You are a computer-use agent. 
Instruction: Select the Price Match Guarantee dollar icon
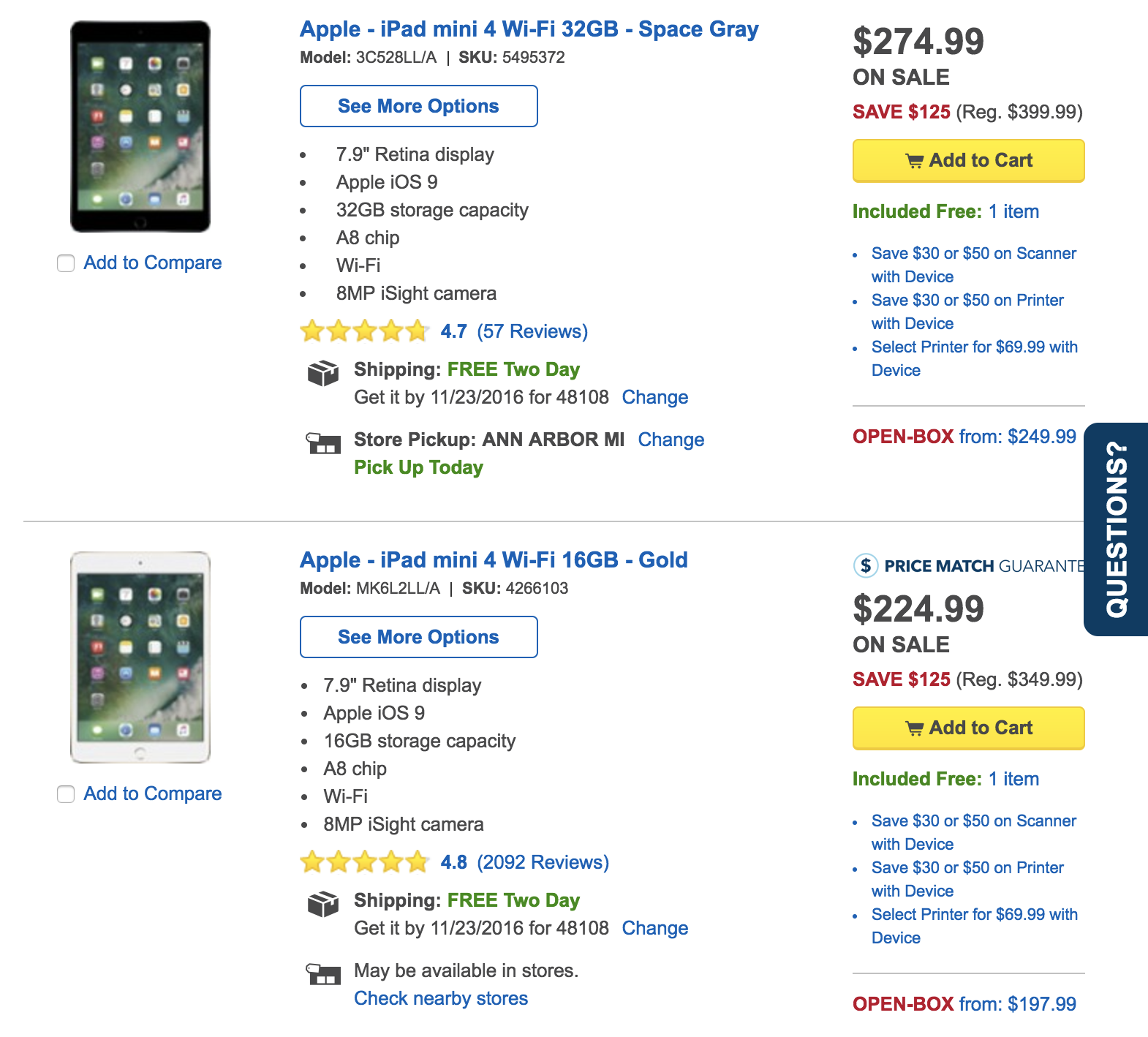pos(866,566)
